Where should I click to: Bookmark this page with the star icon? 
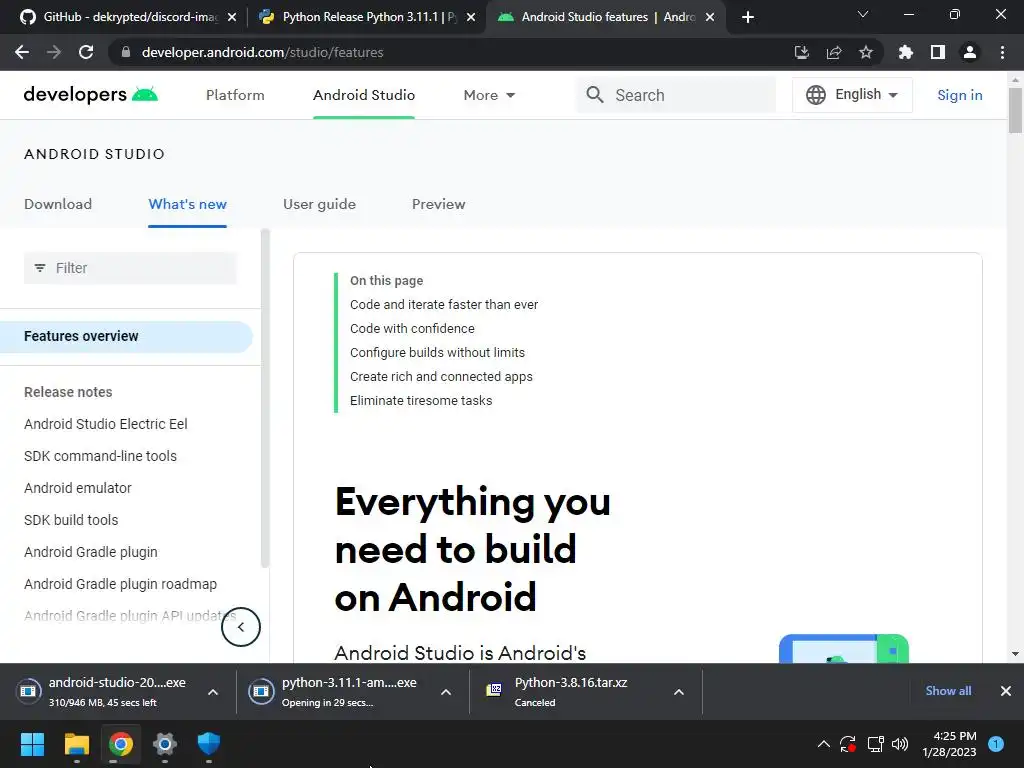pyautogui.click(x=866, y=52)
